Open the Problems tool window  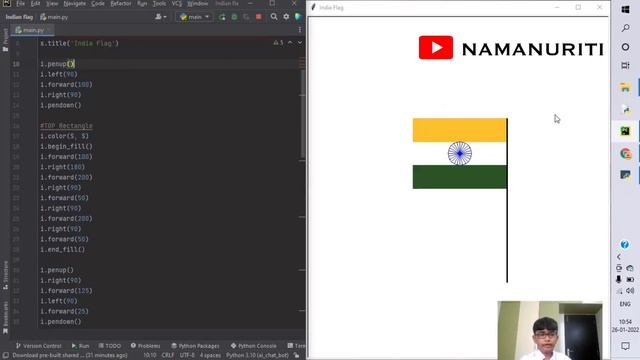[x=145, y=346]
